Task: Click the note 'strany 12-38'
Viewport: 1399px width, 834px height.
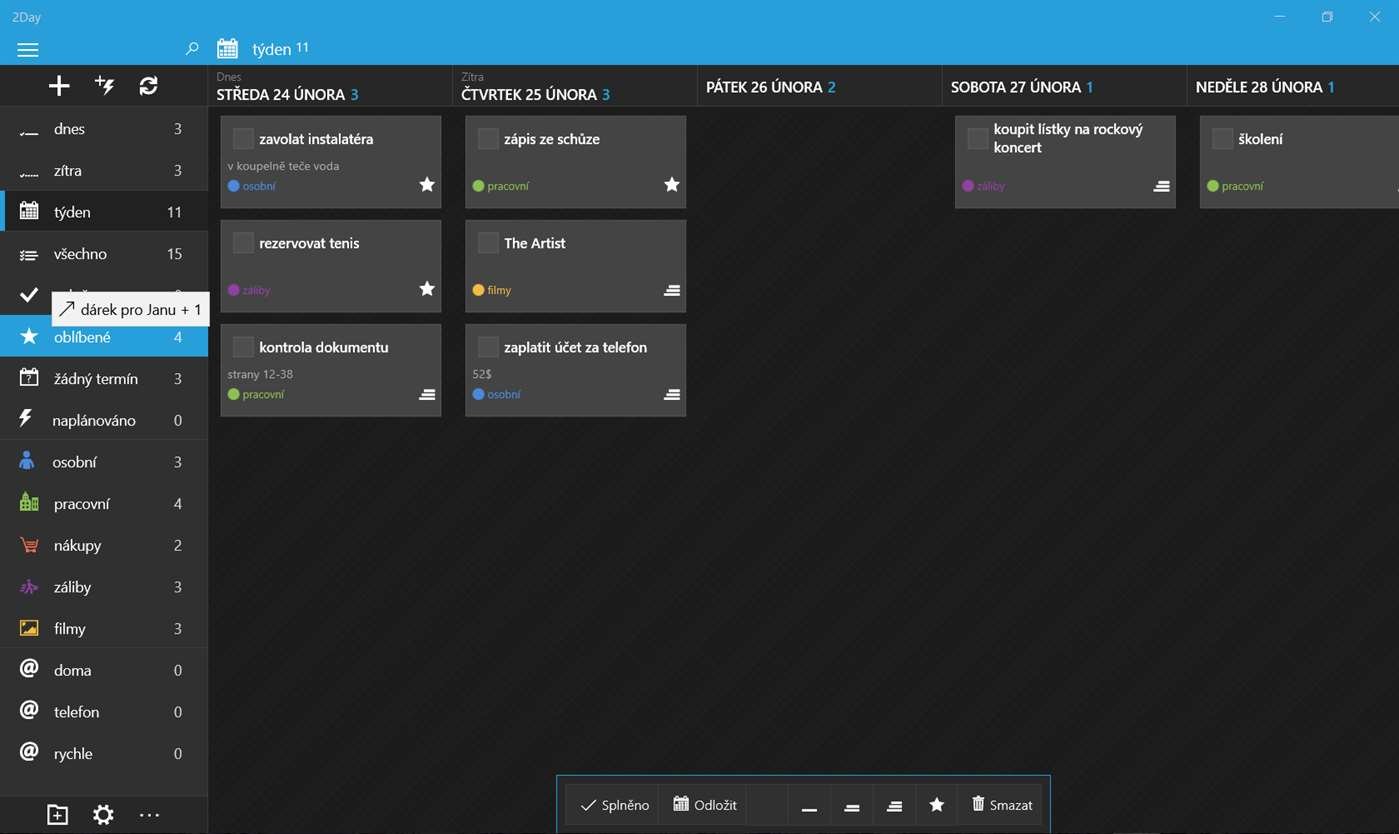Action: [x=260, y=374]
